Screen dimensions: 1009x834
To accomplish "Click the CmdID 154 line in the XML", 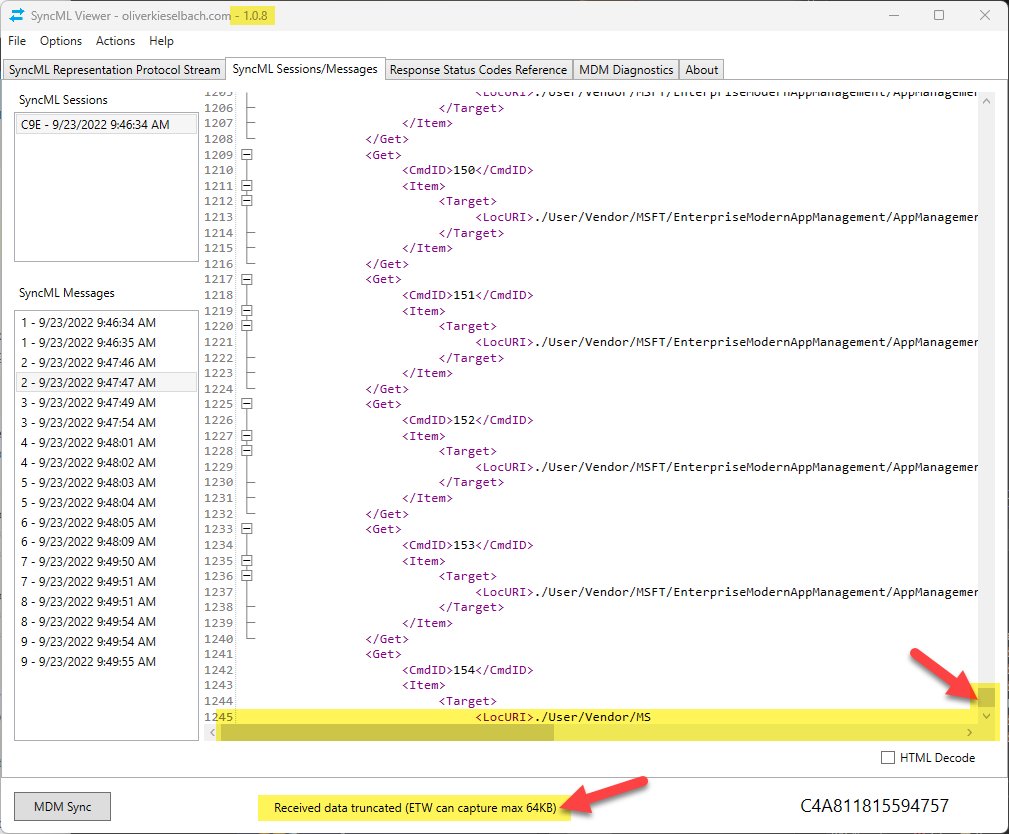I will coord(467,670).
